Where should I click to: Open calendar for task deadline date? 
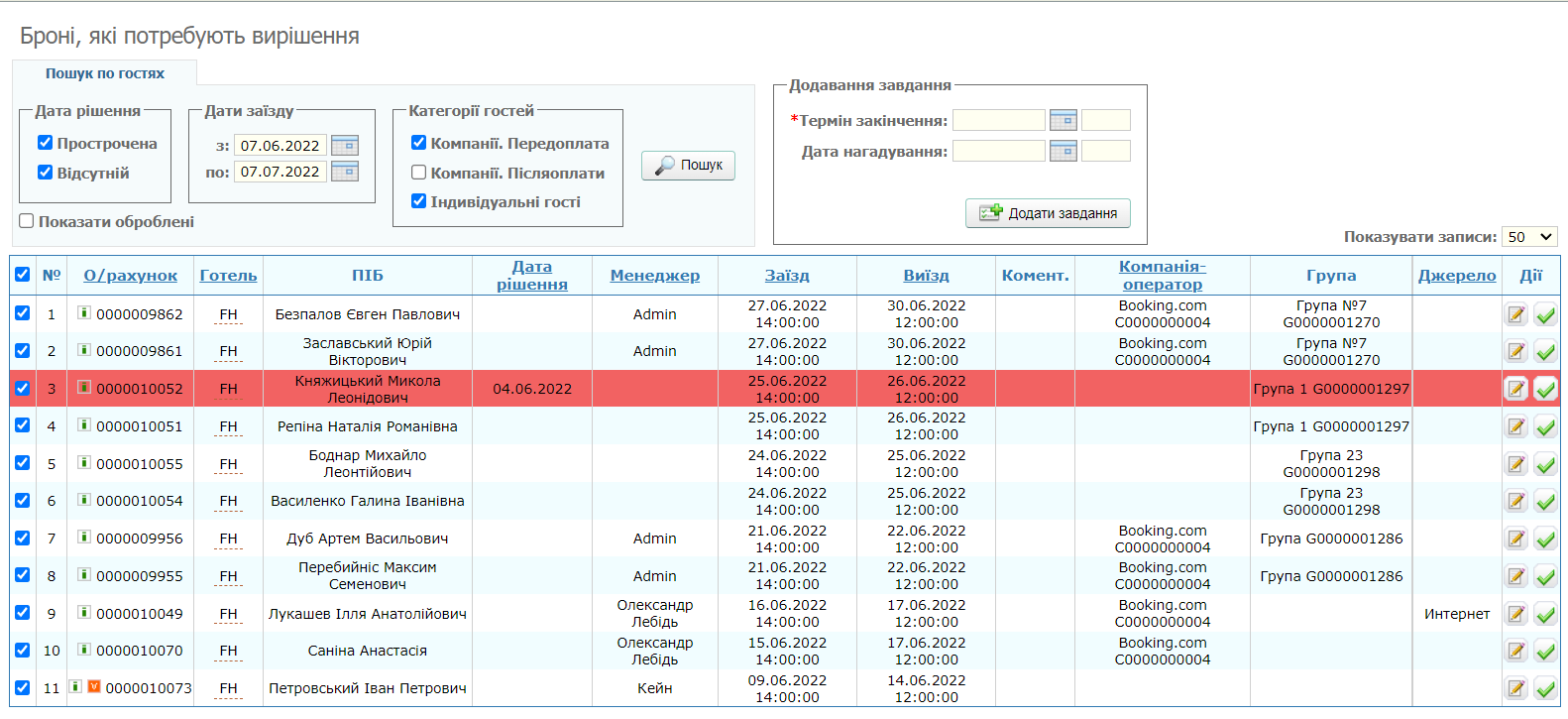(x=1063, y=121)
